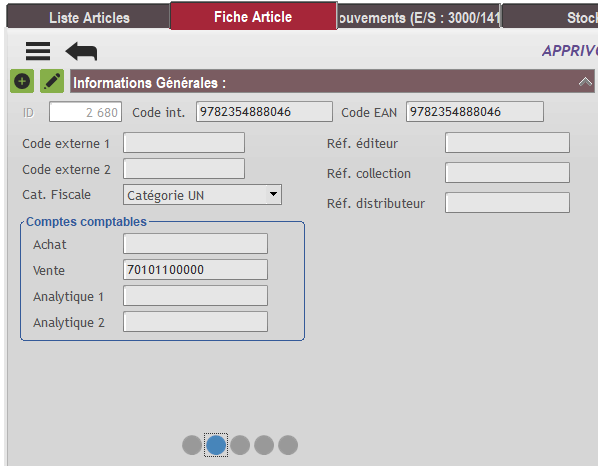The image size is (598, 466).
Task: Switch to the Liste Articles tab
Action: [x=89, y=18]
